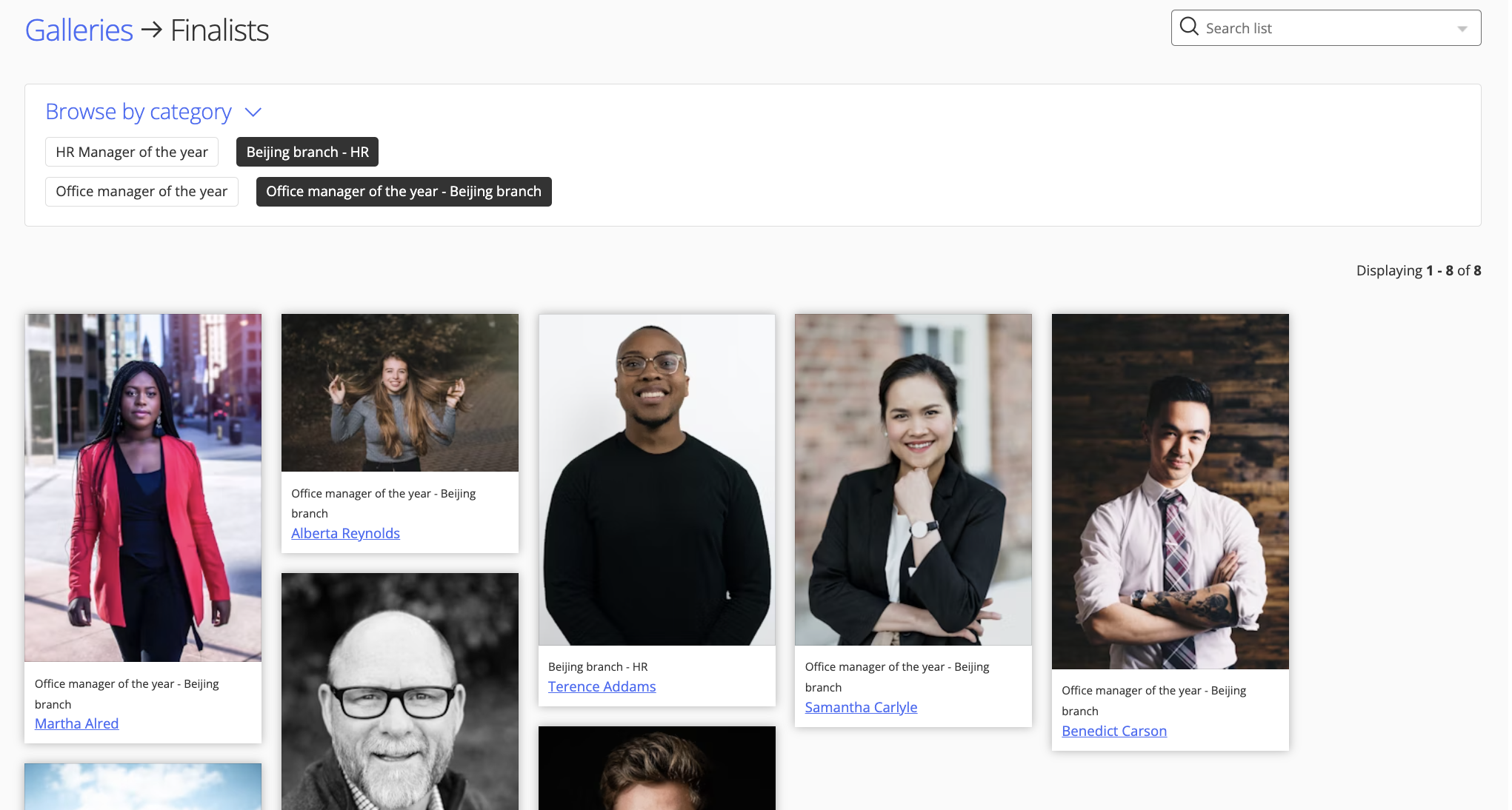This screenshot has height=810, width=1512.
Task: Toggle the Office manager of the year filter
Action: click(141, 191)
